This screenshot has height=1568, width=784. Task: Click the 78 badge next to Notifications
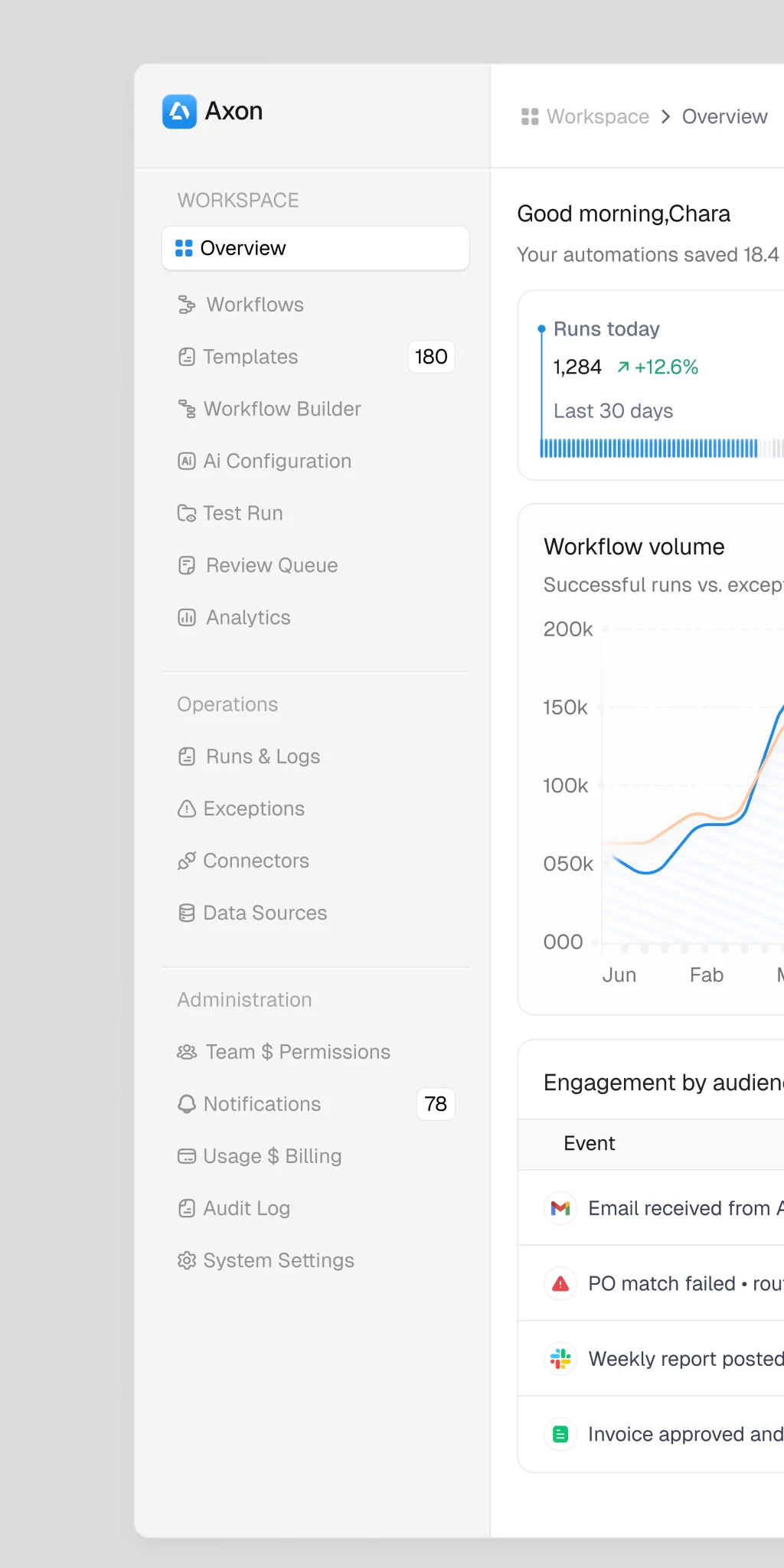click(436, 1104)
